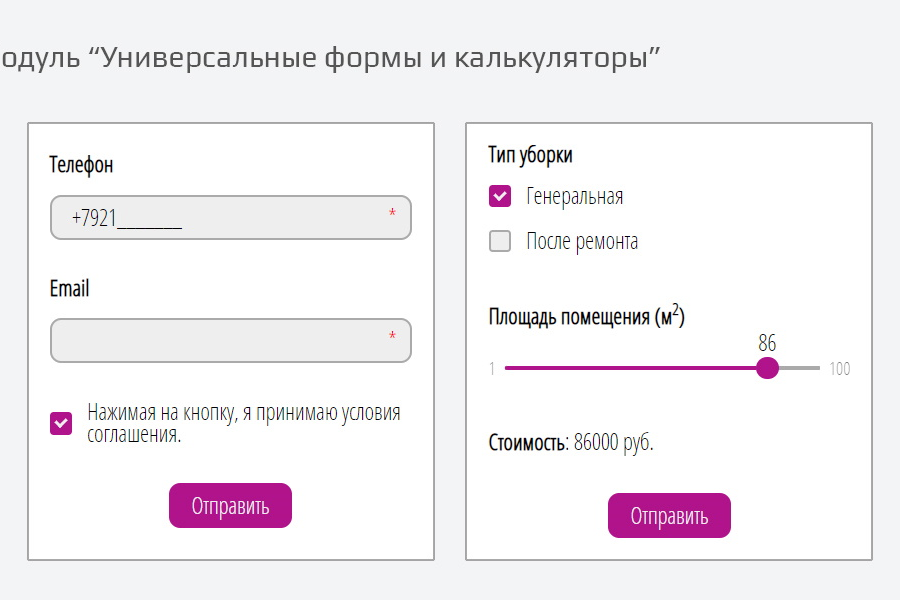
Task: Uncheck the agreement terms checkbox
Action: point(61,424)
